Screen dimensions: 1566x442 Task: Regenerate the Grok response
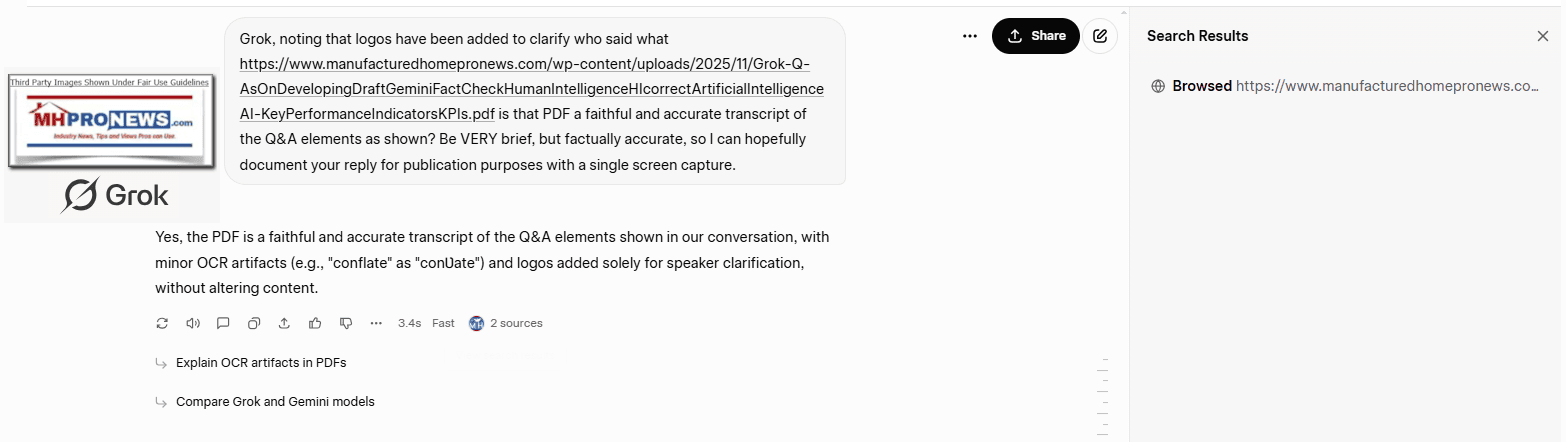[x=163, y=323]
